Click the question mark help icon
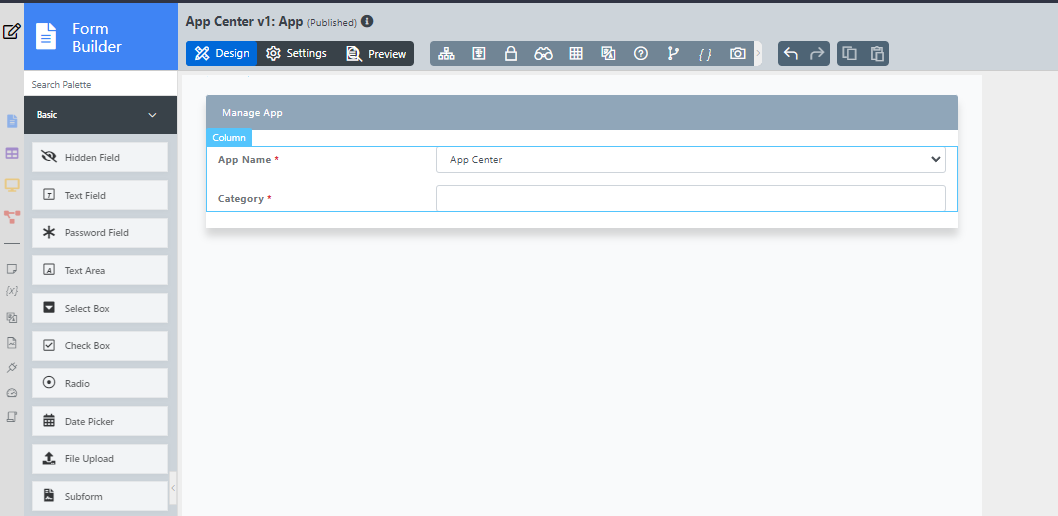The image size is (1058, 516). point(641,54)
